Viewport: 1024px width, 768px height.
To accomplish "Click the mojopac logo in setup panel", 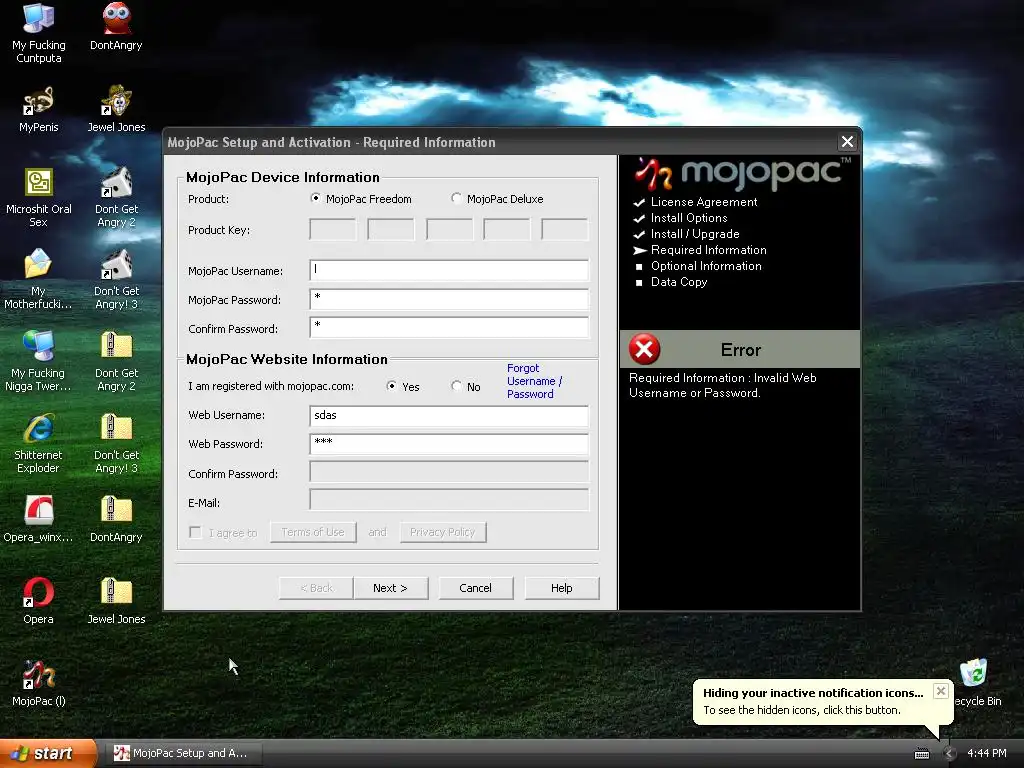I will click(x=743, y=172).
